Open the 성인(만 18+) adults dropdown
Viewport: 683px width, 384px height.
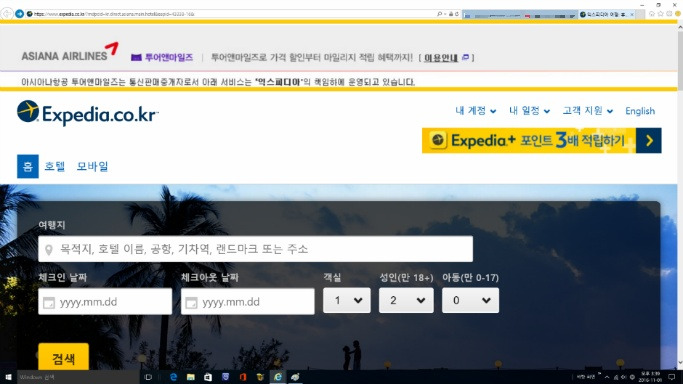406,300
